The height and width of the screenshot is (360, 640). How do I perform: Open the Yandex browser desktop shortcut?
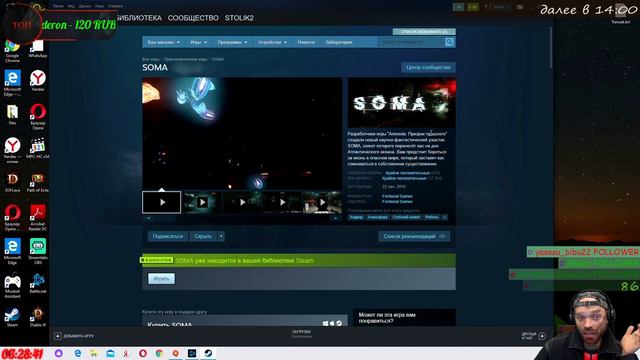pyautogui.click(x=38, y=80)
